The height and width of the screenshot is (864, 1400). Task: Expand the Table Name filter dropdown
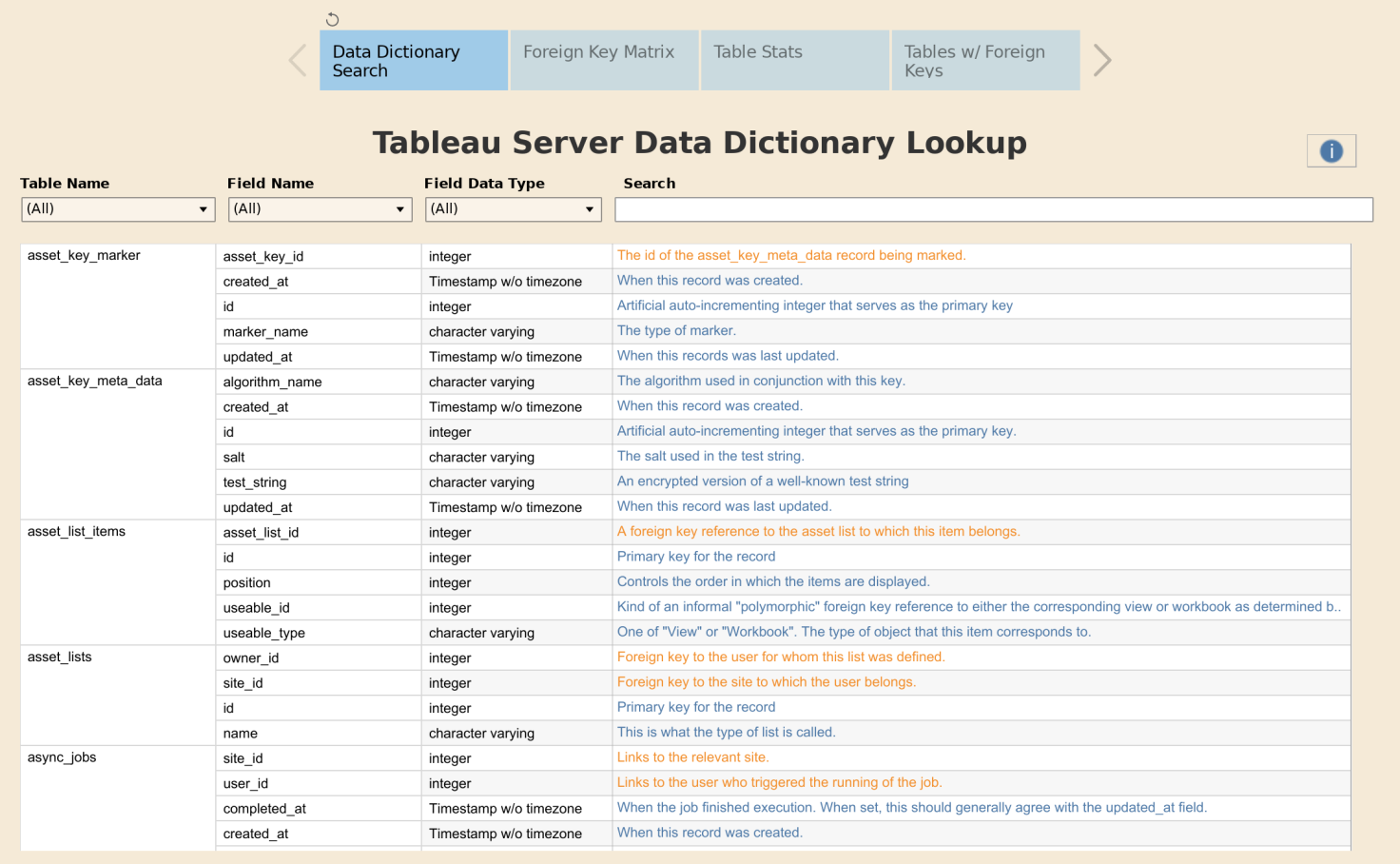point(119,209)
